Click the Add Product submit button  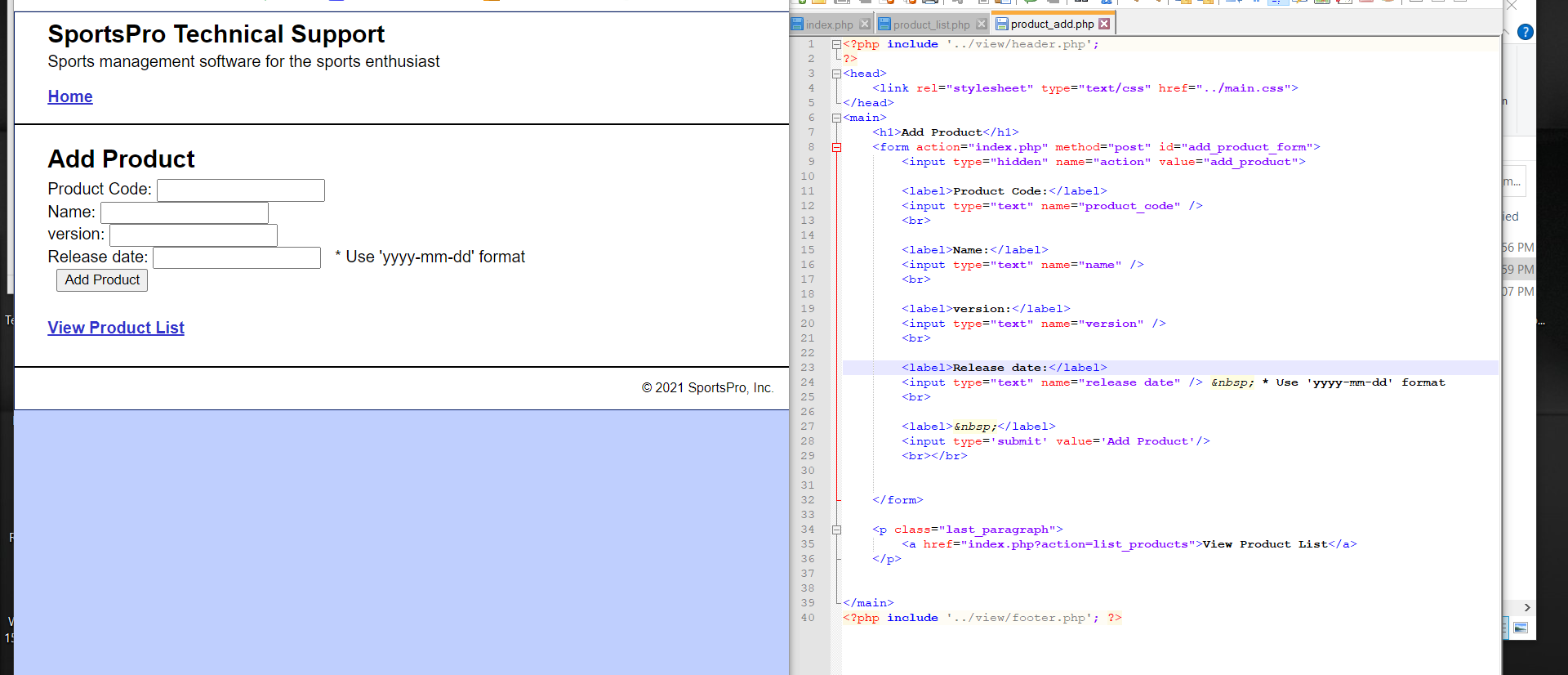point(102,280)
